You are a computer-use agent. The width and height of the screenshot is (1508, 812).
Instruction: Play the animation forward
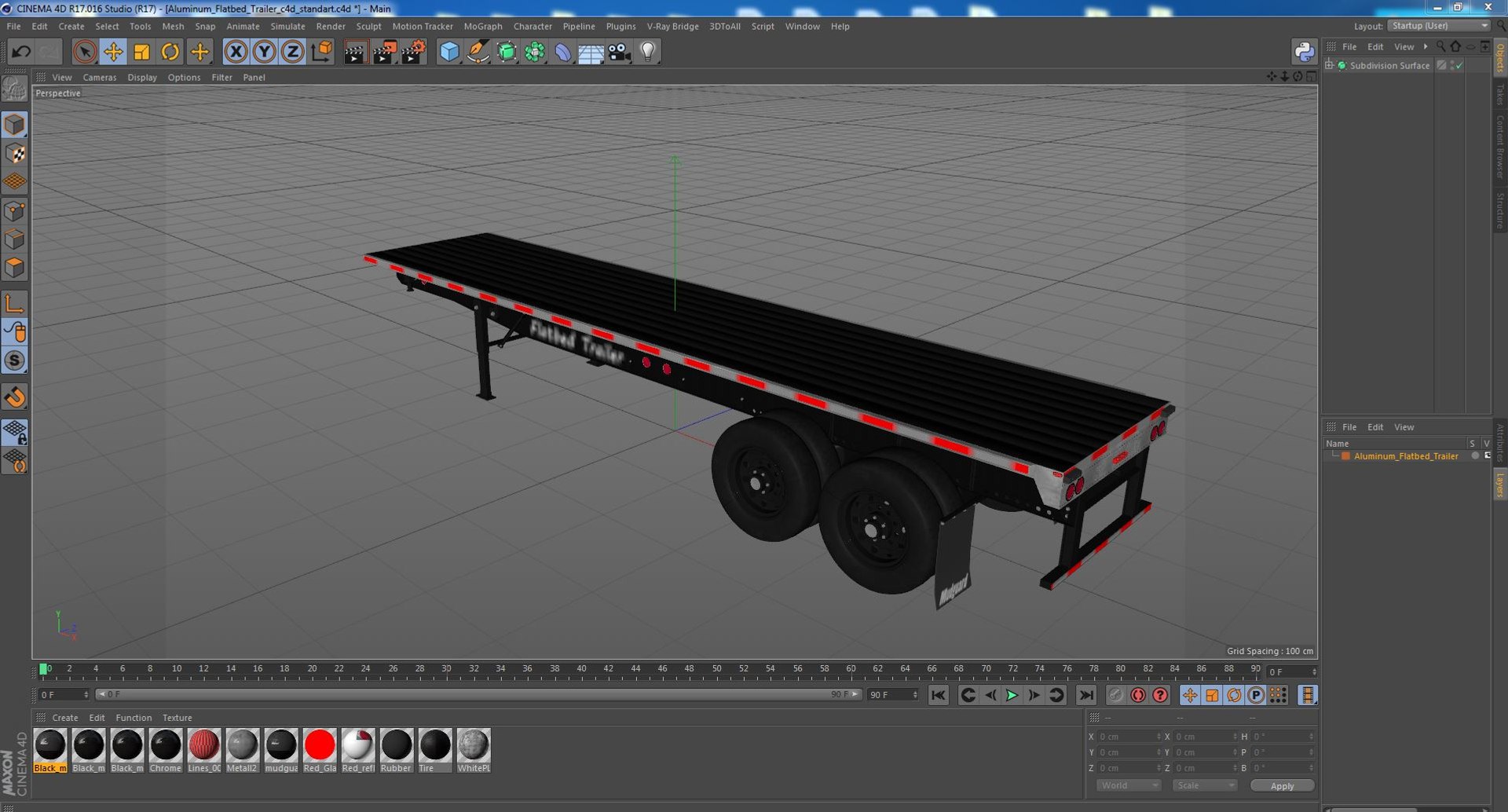click(x=1012, y=695)
